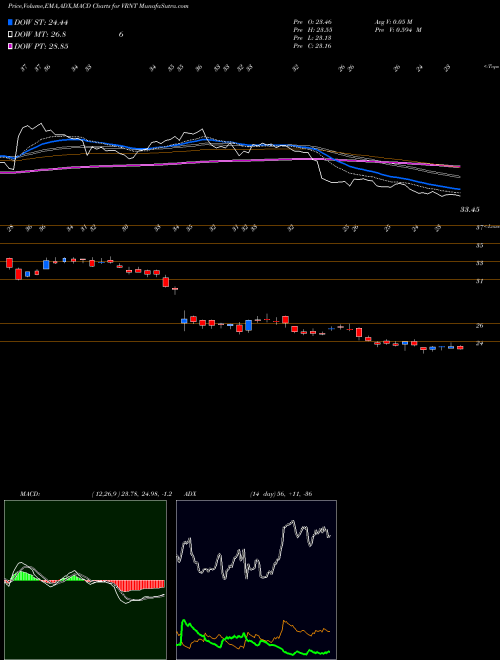
Task: Click the 'Pre V: 0.394 M' volume text
Action: click(x=398, y=30)
